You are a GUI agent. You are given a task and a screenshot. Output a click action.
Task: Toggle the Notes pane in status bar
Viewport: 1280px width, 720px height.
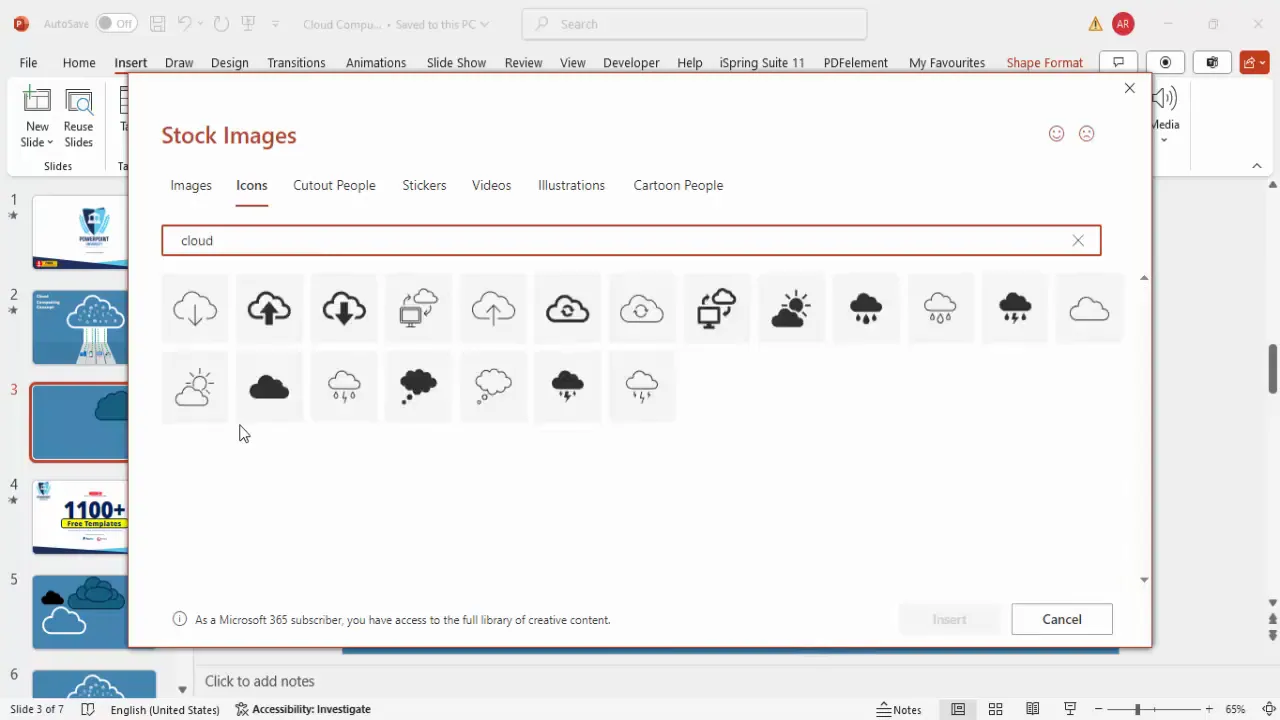click(899, 709)
